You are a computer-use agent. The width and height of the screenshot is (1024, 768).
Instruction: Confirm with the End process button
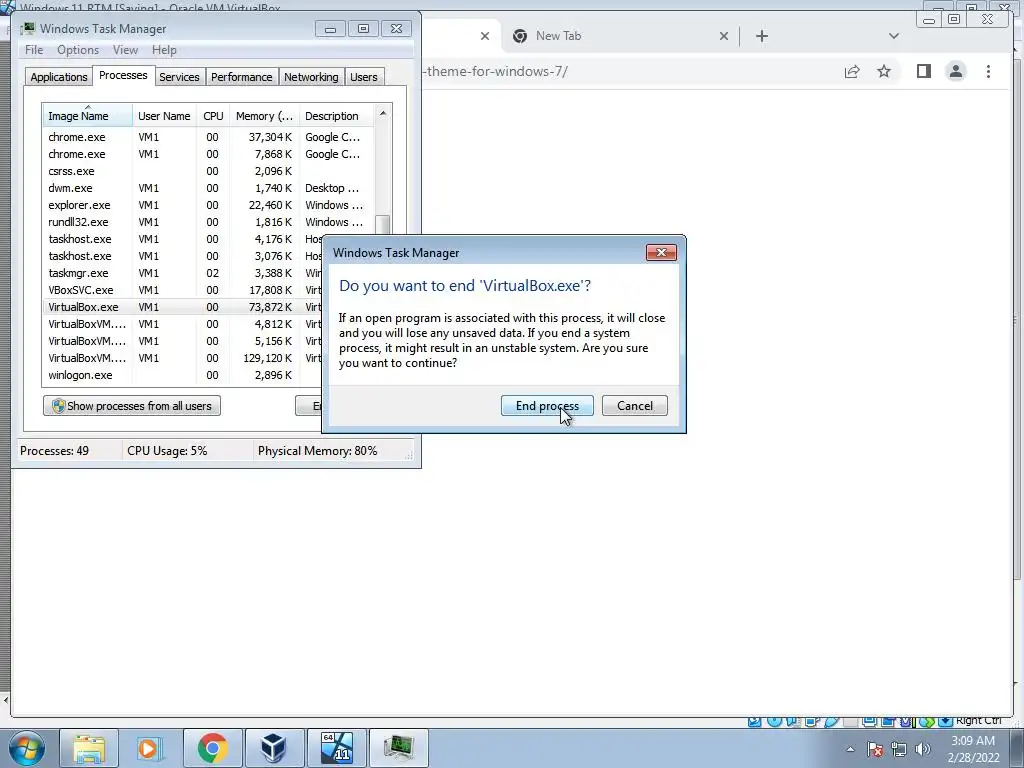pyautogui.click(x=547, y=406)
